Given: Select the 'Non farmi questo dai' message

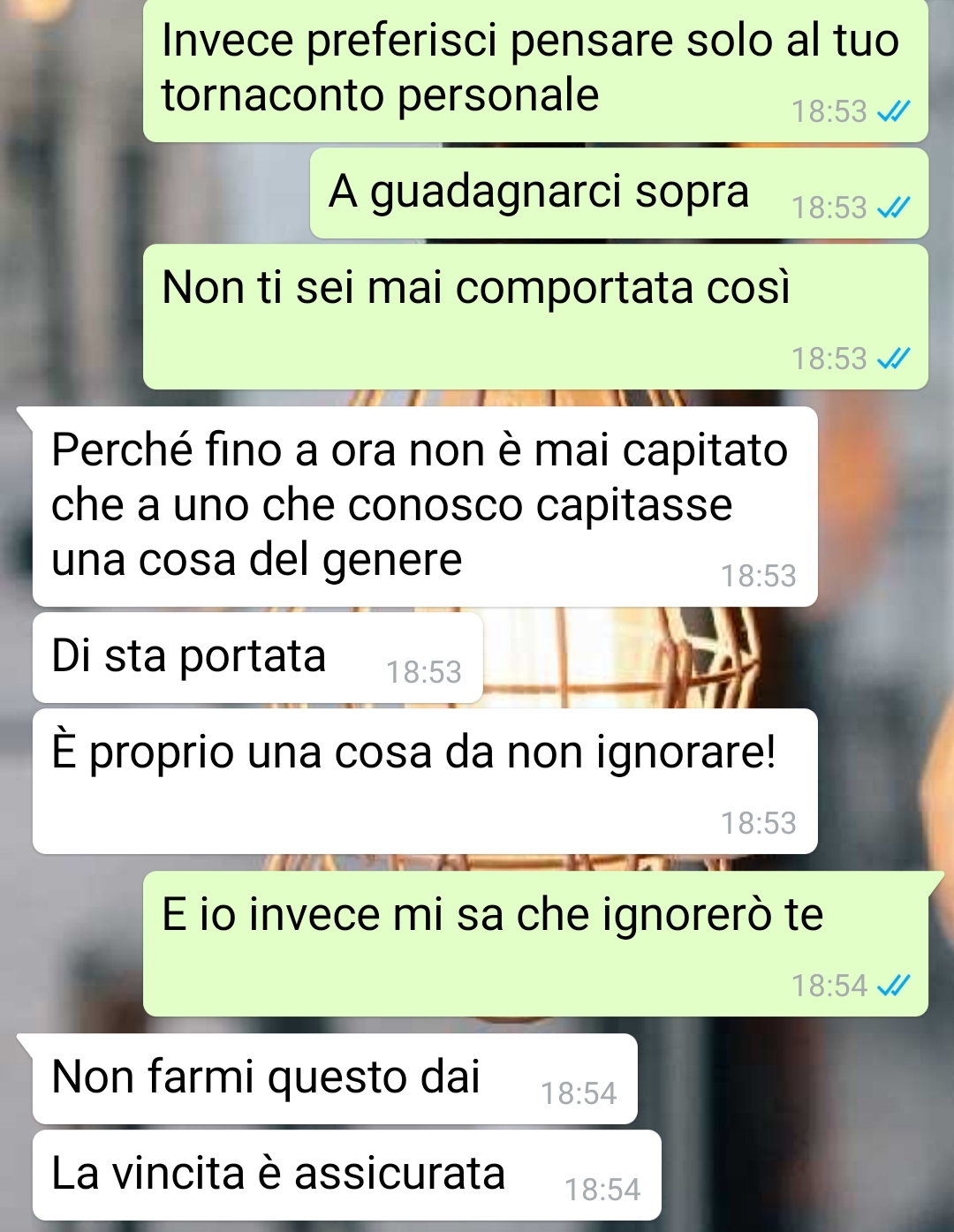Looking at the screenshot, I should click(334, 1079).
